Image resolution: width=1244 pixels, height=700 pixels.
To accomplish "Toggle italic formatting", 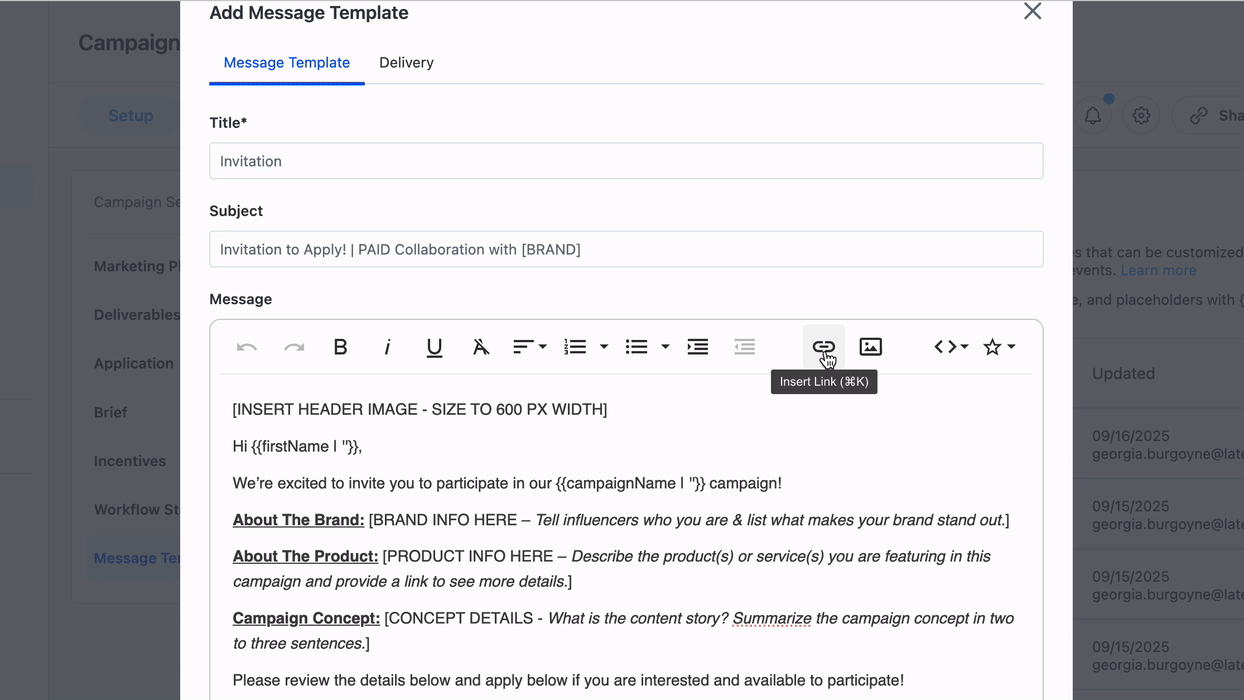I will 387,347.
